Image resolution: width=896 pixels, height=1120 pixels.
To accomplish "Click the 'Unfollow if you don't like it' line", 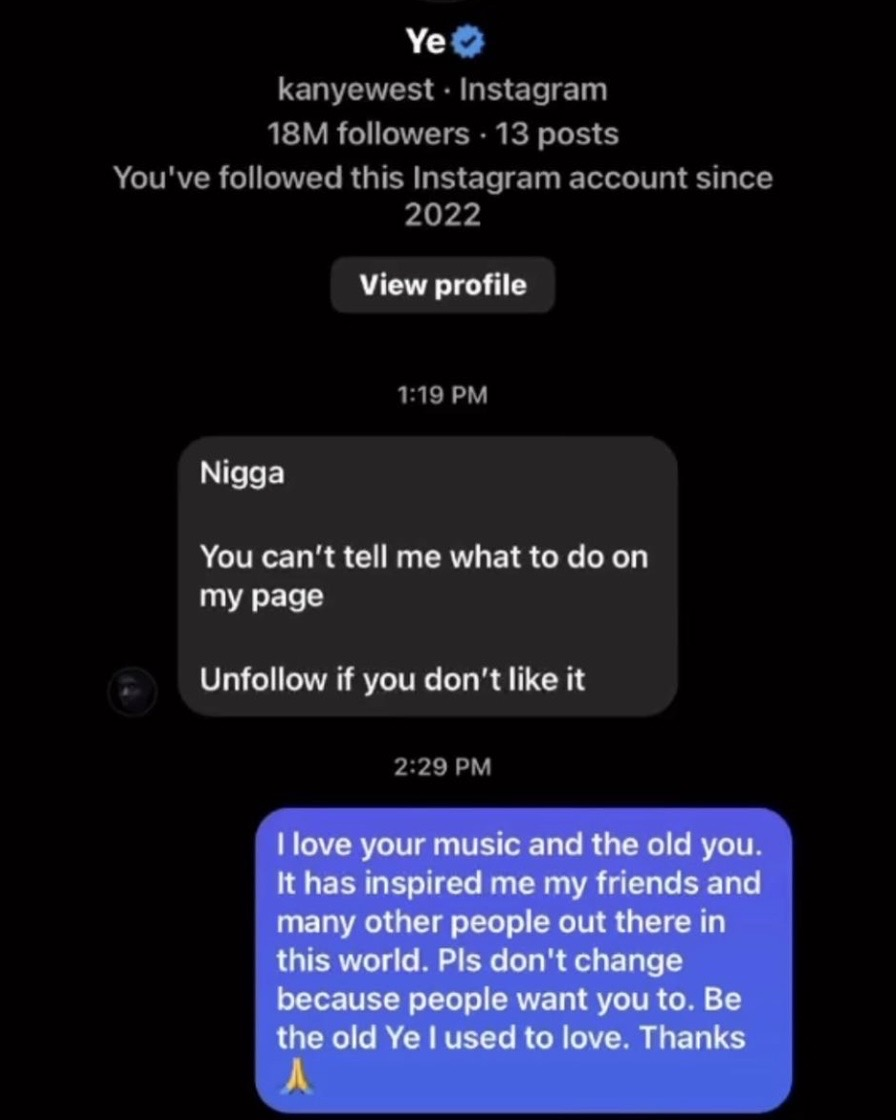I will click(392, 681).
